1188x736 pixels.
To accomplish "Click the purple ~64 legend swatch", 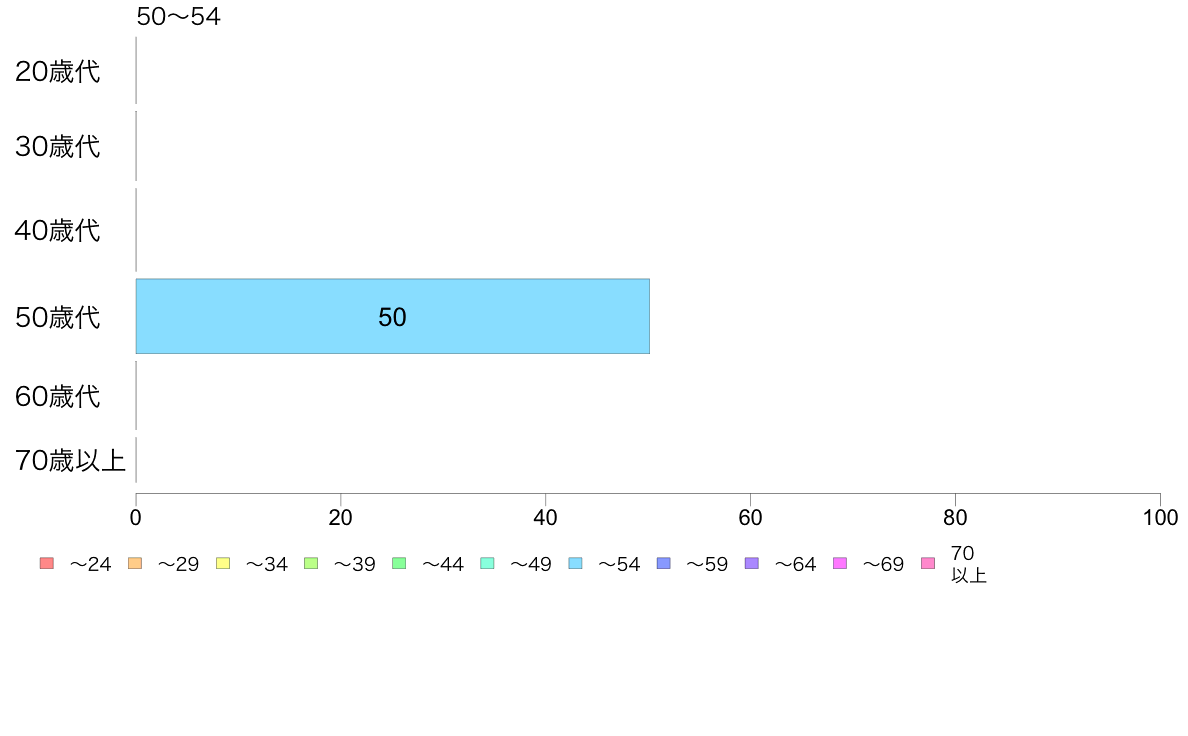I will (752, 563).
